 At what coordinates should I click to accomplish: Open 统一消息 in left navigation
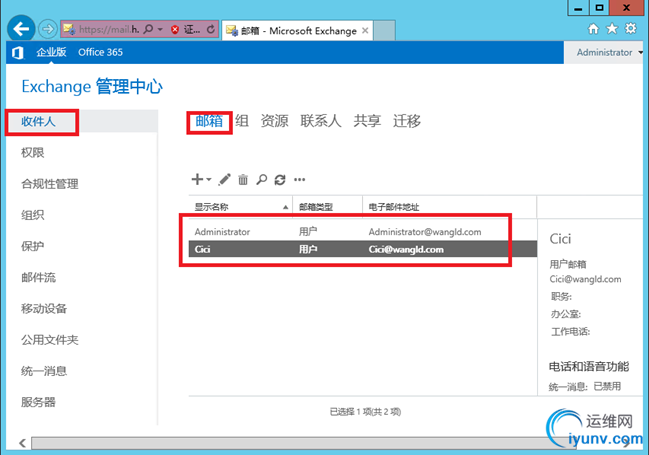coord(44,371)
